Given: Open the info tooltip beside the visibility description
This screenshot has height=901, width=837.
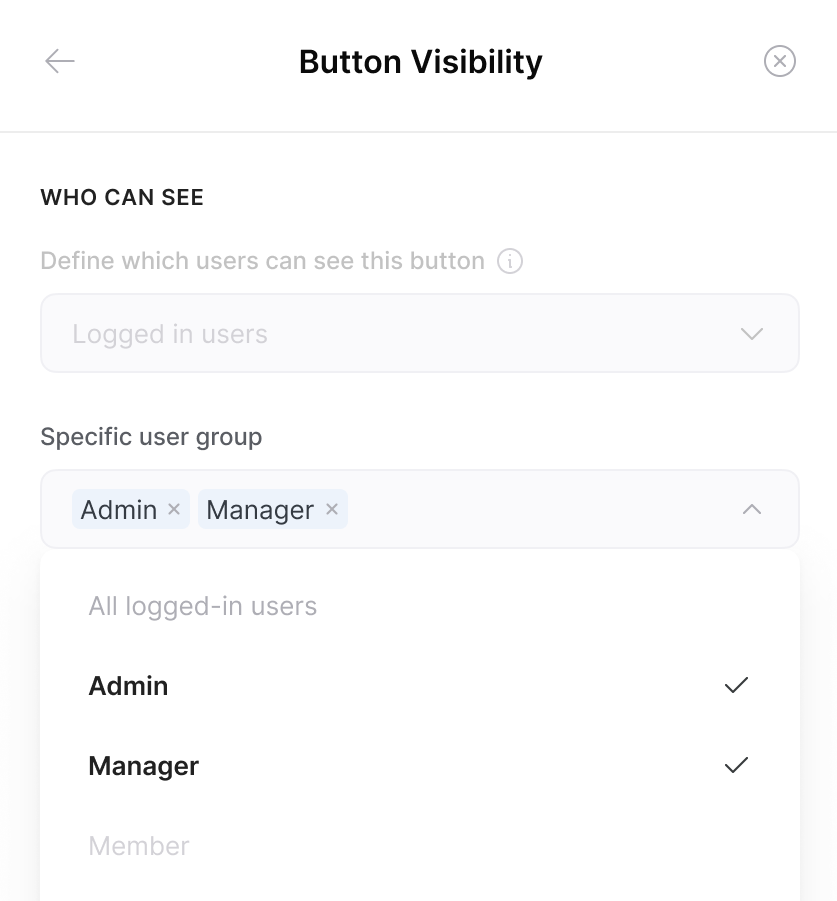Looking at the screenshot, I should tap(510, 261).
